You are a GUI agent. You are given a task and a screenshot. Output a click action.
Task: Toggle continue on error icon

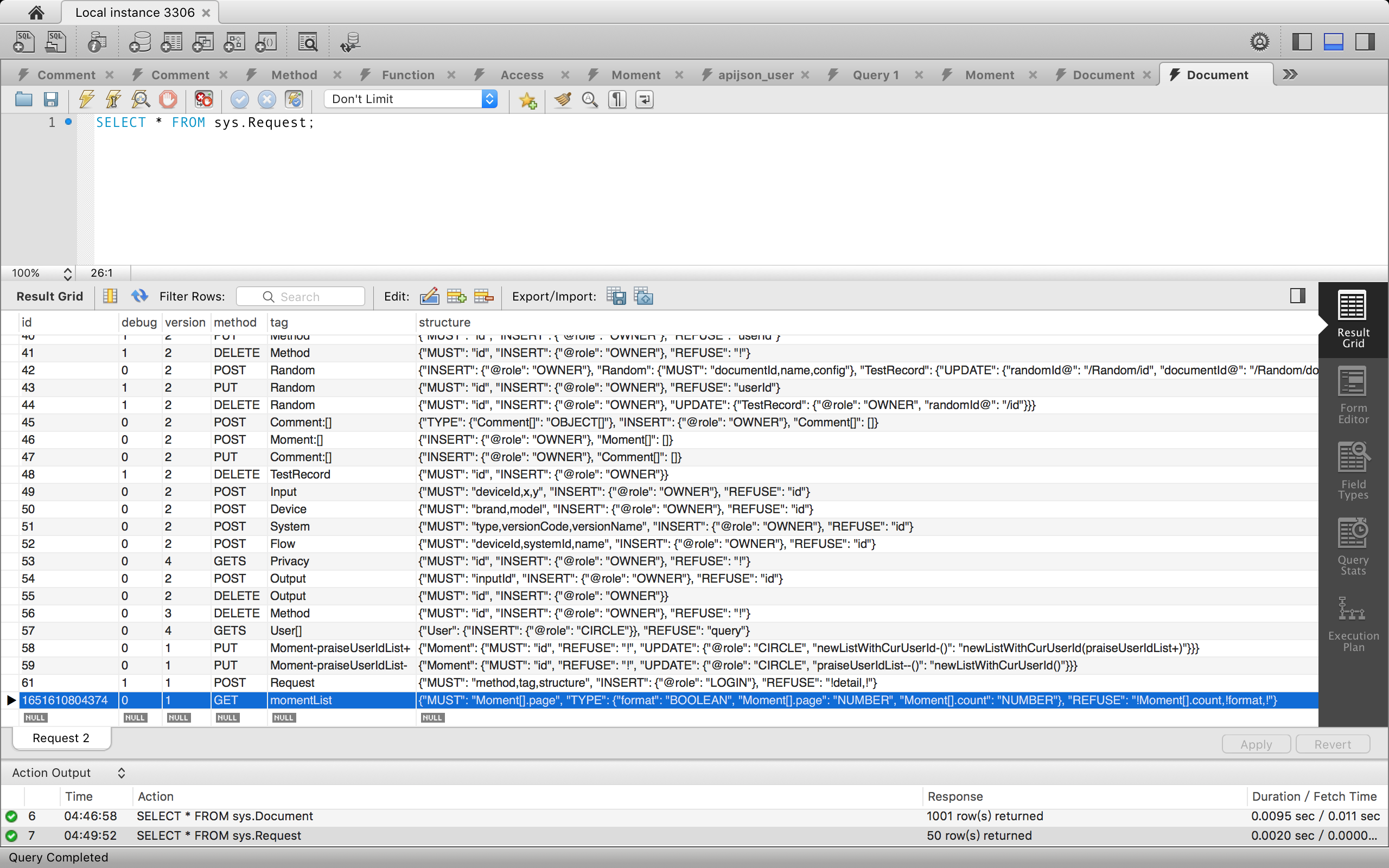pyautogui.click(x=204, y=99)
